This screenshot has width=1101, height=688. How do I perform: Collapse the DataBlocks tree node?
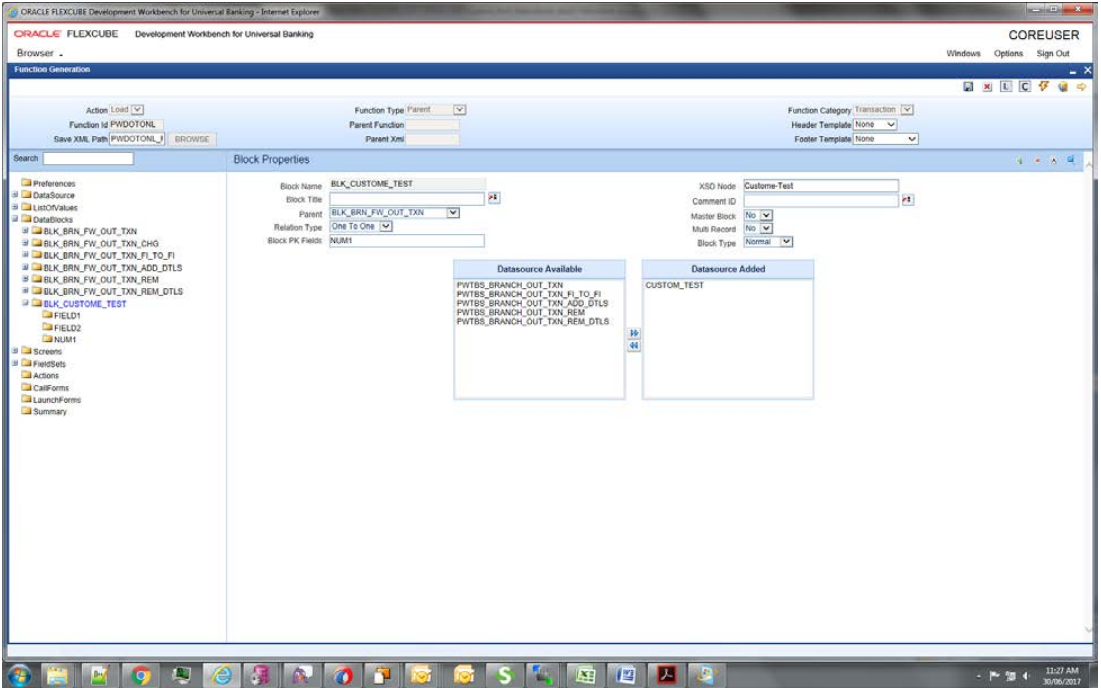(x=15, y=218)
